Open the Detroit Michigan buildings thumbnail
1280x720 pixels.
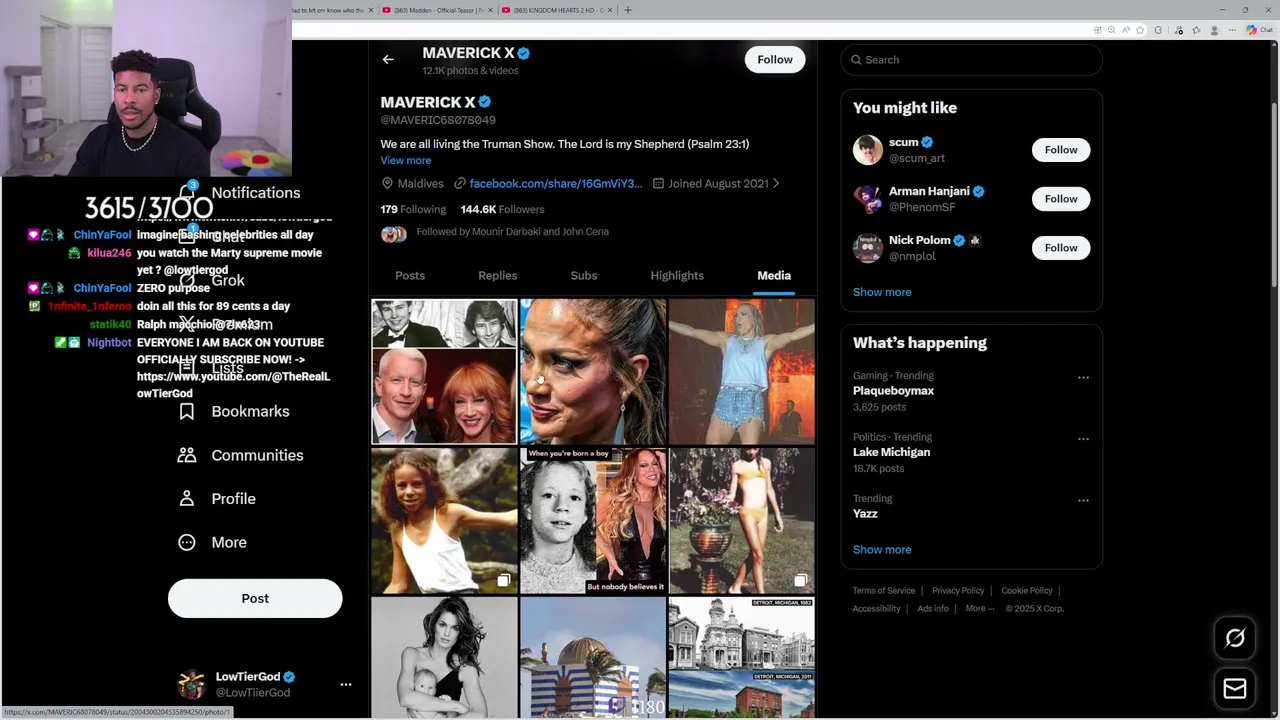point(741,657)
